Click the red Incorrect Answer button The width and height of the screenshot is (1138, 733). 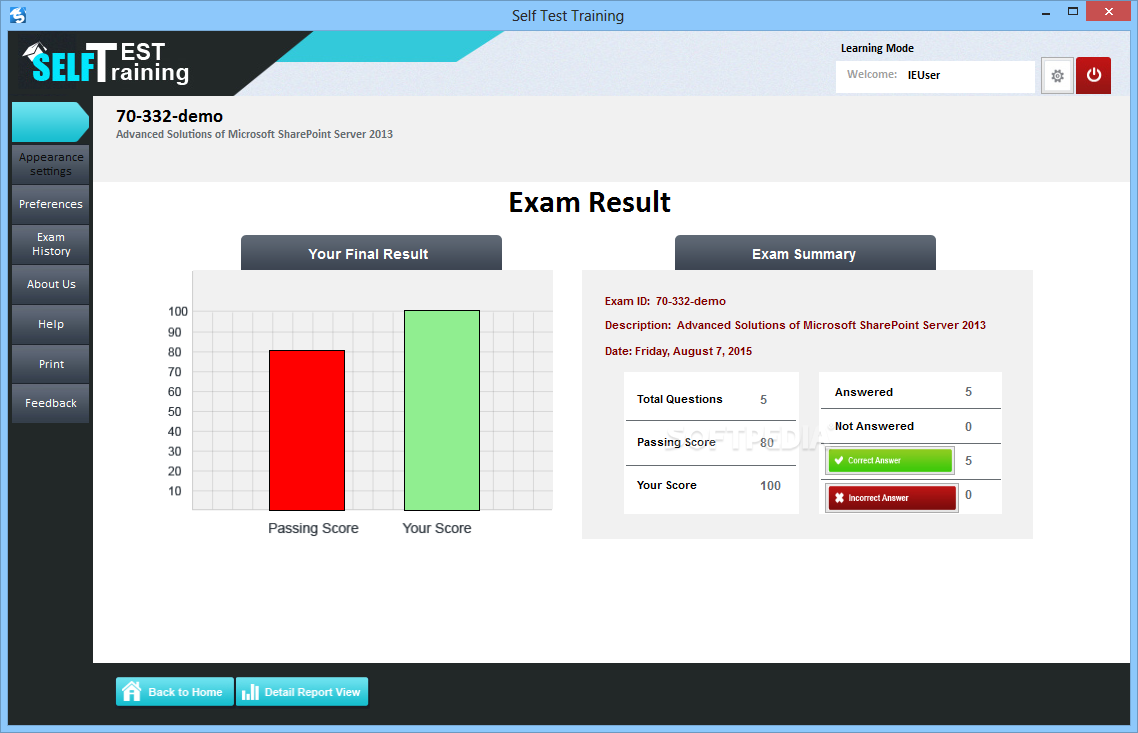[892, 498]
